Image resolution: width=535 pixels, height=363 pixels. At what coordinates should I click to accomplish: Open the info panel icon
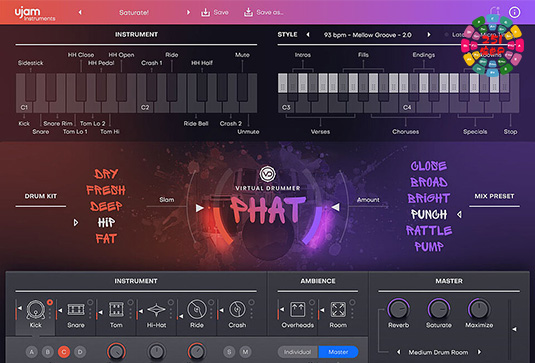(x=515, y=12)
